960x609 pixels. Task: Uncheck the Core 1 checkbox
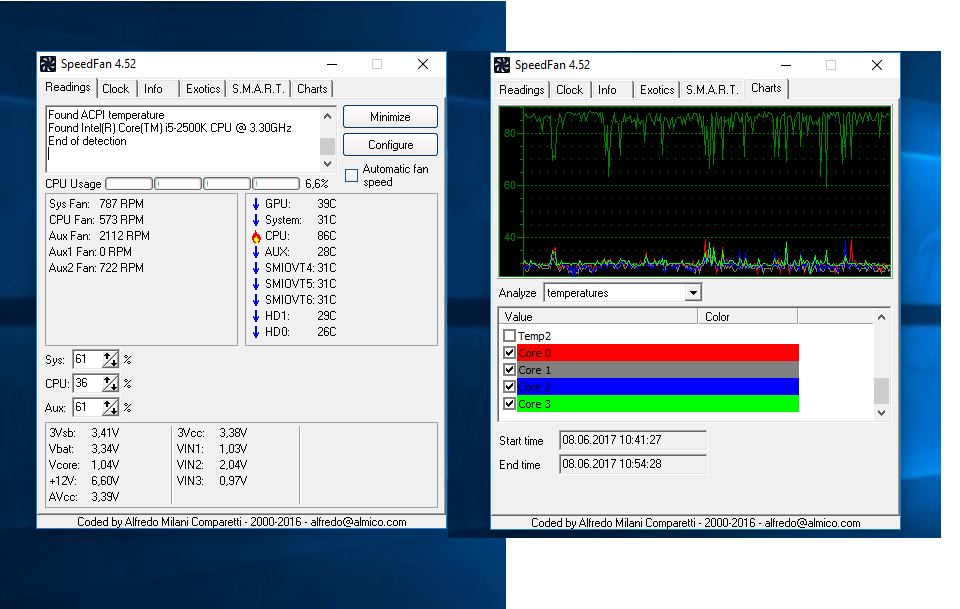coord(509,370)
